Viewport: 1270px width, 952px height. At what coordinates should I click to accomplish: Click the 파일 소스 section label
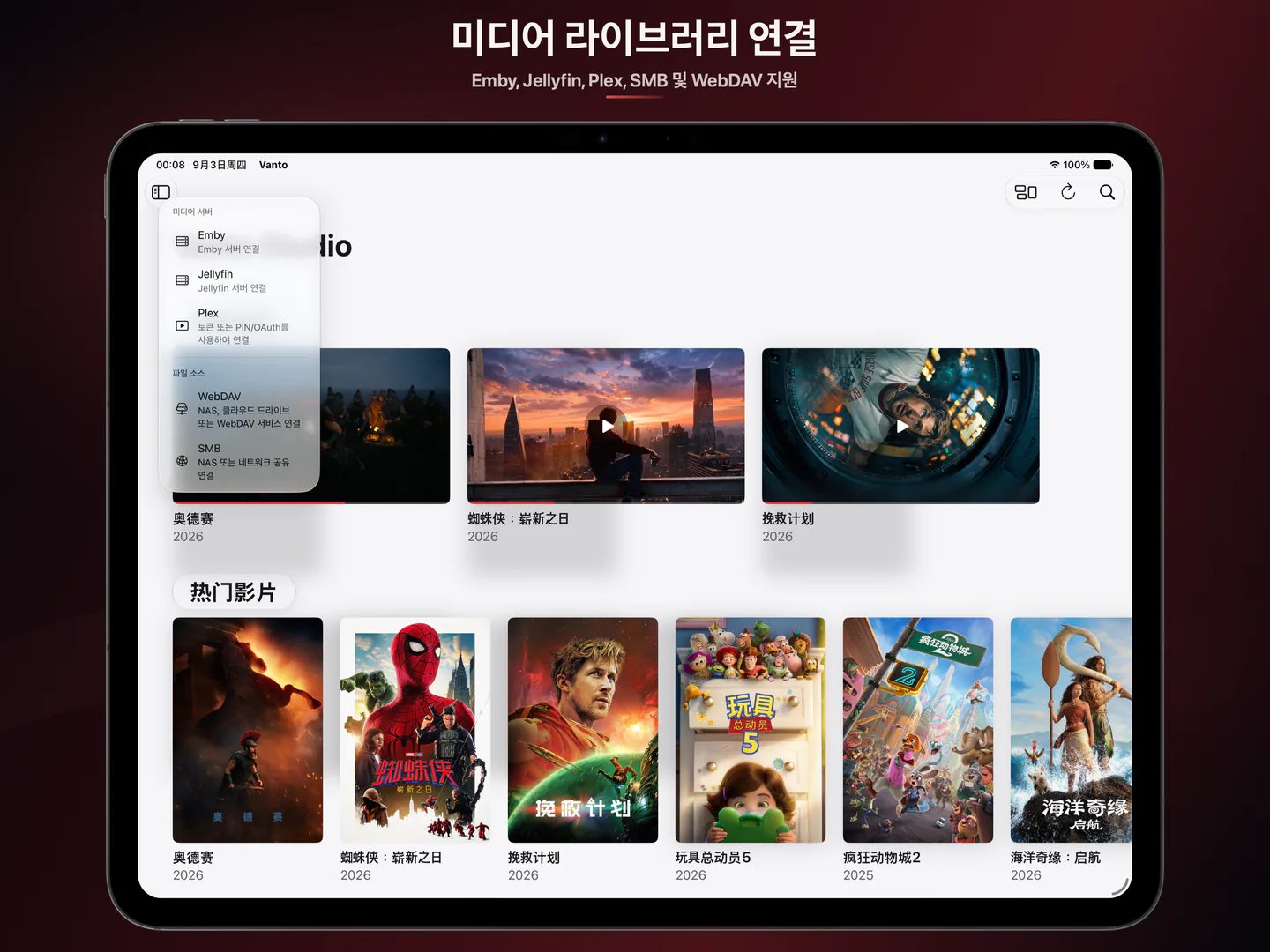coord(189,373)
